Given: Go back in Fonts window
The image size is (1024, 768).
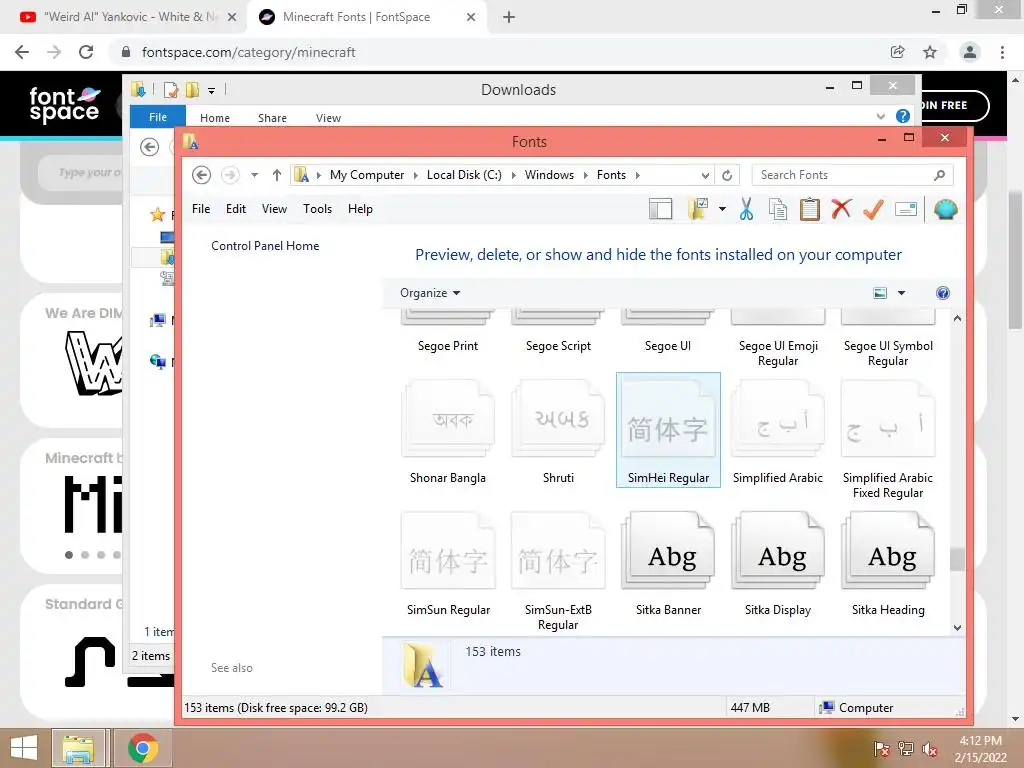Looking at the screenshot, I should pos(201,175).
